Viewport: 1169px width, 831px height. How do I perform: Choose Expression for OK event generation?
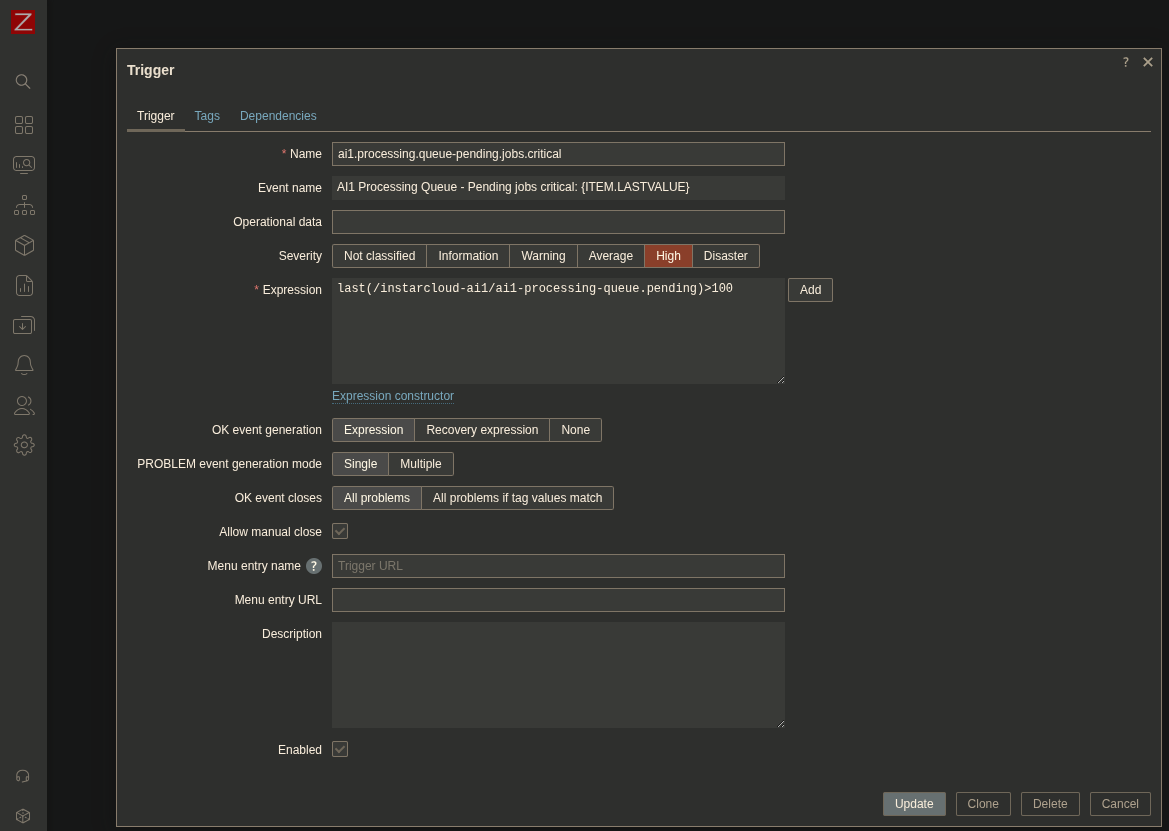coord(374,430)
